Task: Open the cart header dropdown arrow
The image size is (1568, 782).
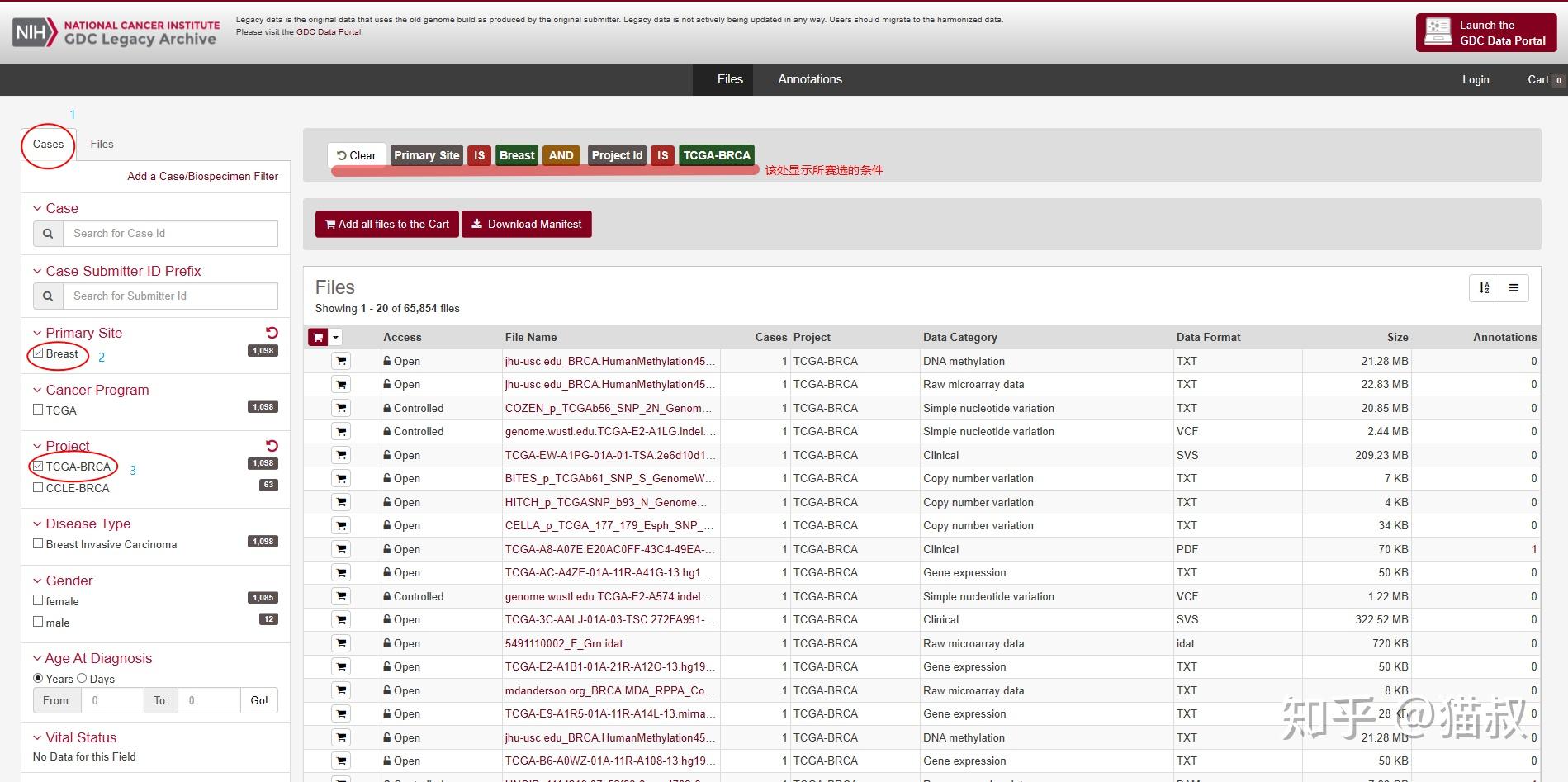Action: (335, 338)
